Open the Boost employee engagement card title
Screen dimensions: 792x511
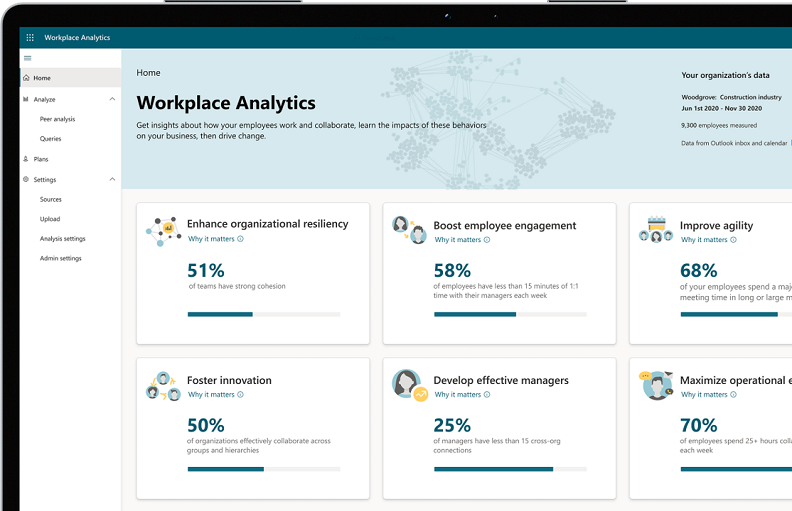click(505, 226)
